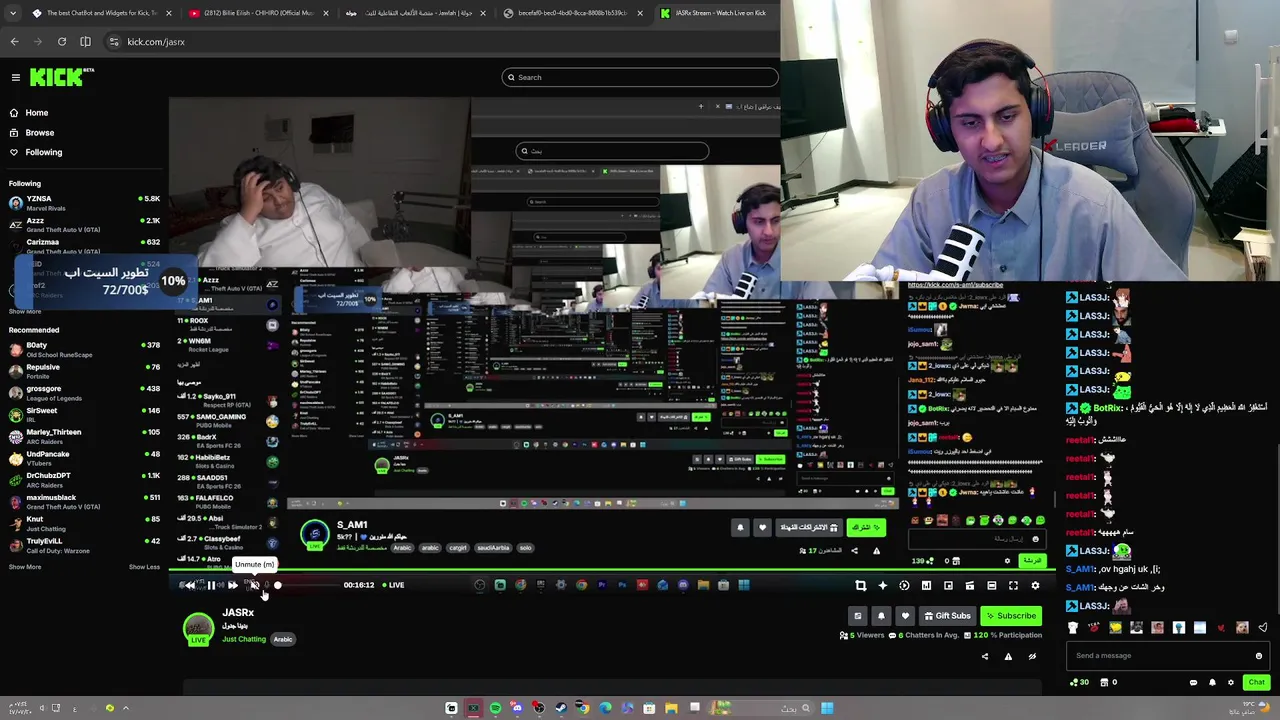Image resolution: width=1280 pixels, height=720 pixels.
Task: Collapse with Show Less under Recommended
Action: (x=144, y=567)
